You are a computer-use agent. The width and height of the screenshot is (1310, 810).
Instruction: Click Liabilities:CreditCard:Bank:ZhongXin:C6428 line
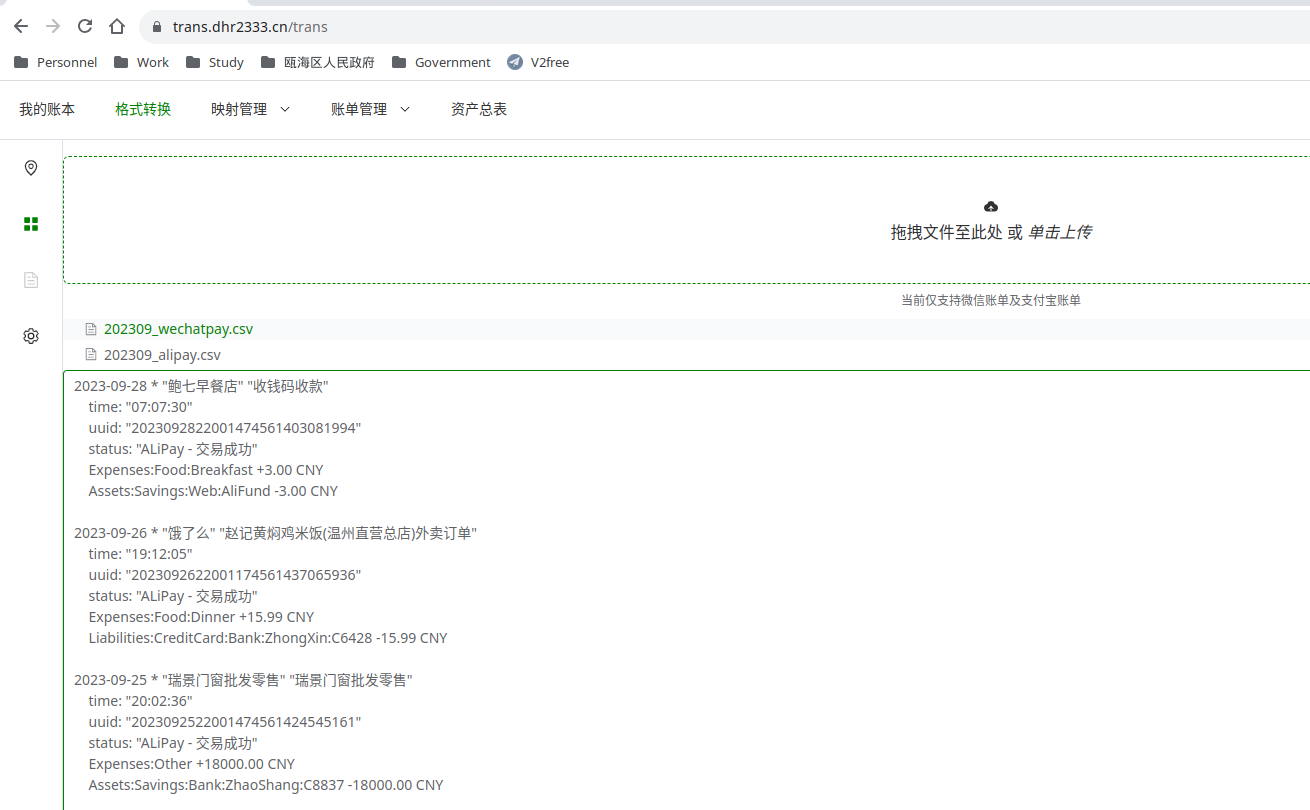[268, 638]
